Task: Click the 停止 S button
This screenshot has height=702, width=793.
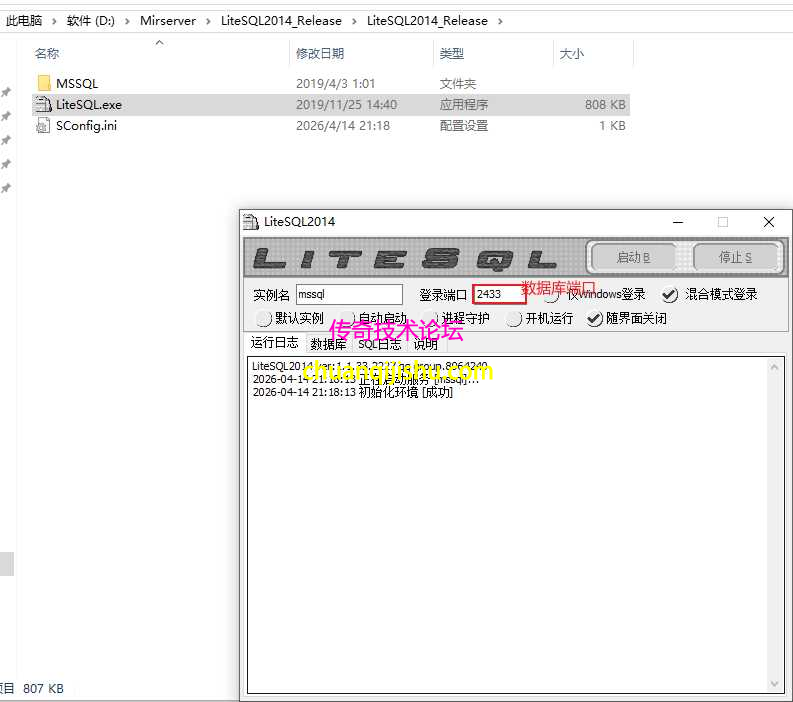Action: [735, 257]
